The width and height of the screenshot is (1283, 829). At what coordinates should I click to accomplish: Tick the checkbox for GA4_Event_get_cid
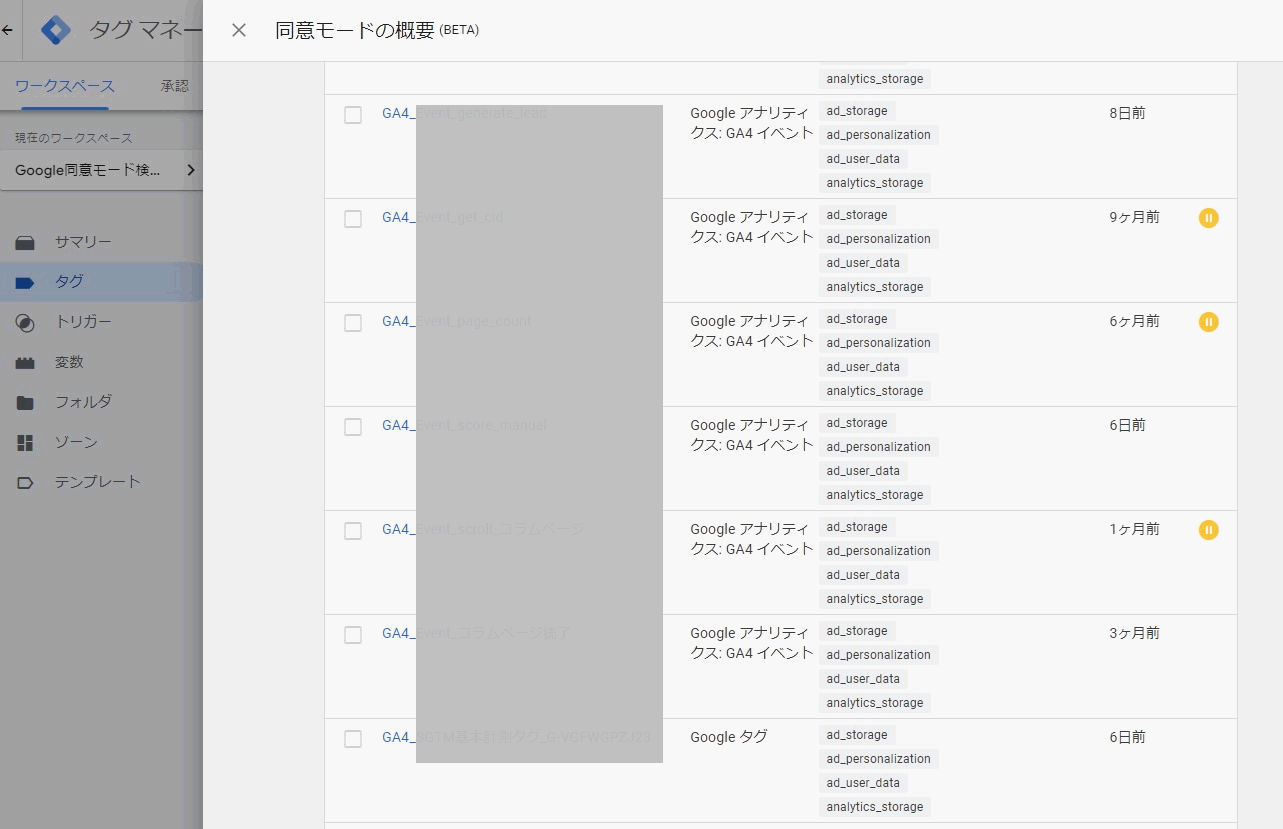353,219
